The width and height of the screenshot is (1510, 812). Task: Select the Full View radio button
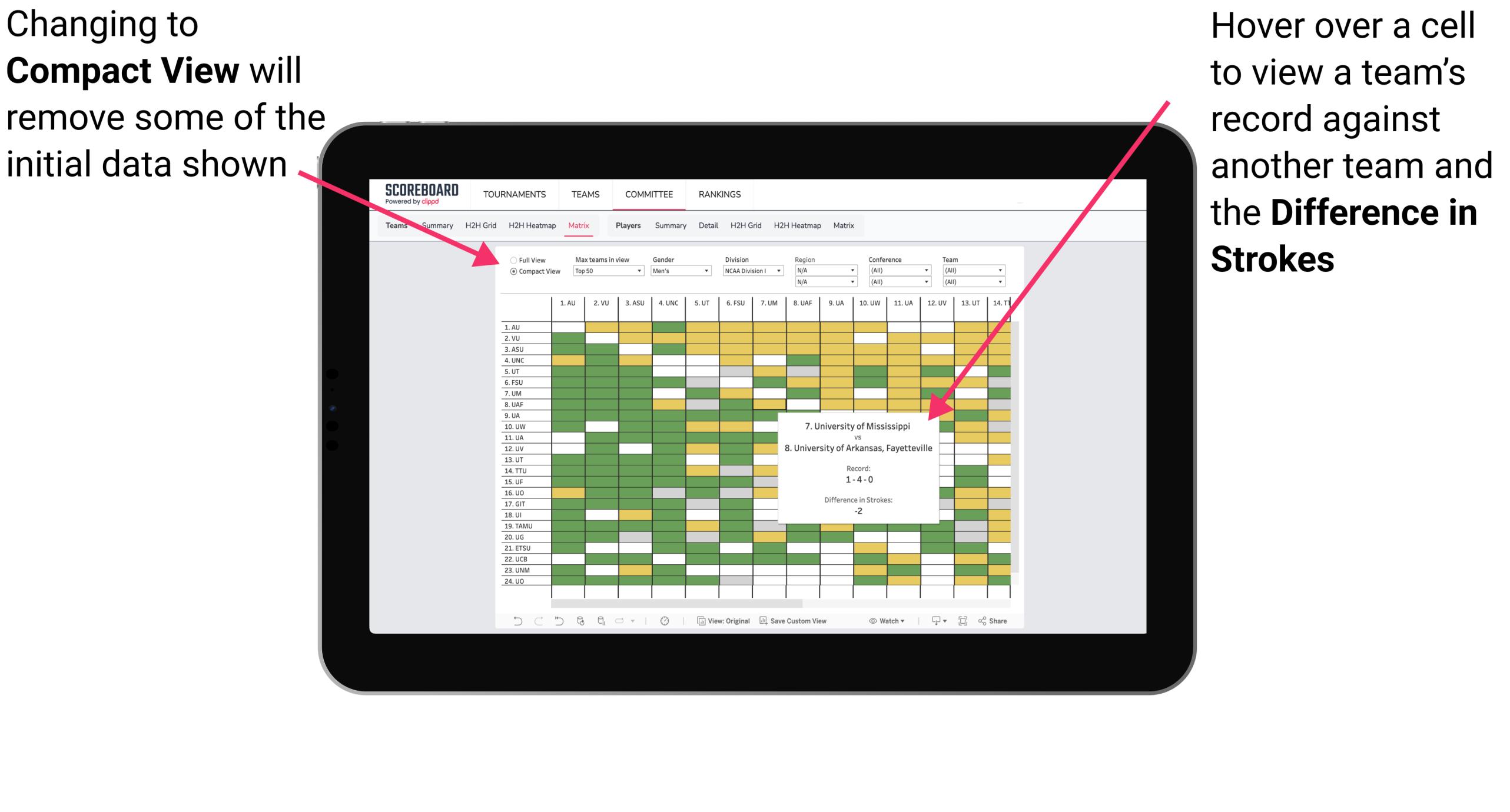click(512, 261)
